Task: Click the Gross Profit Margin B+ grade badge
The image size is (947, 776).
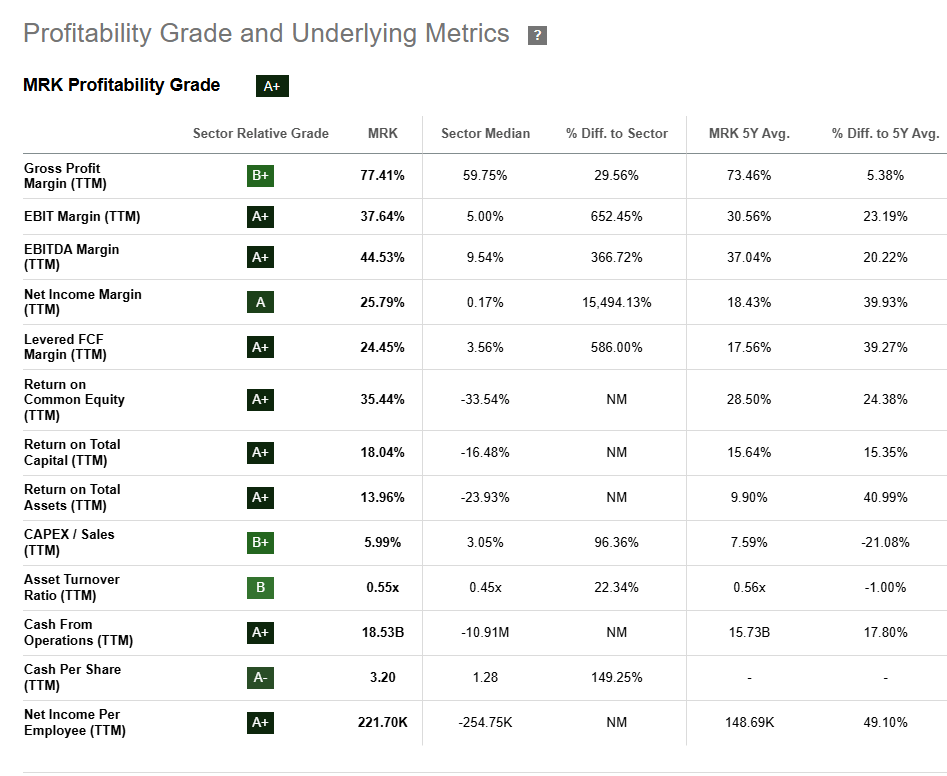Action: click(260, 176)
